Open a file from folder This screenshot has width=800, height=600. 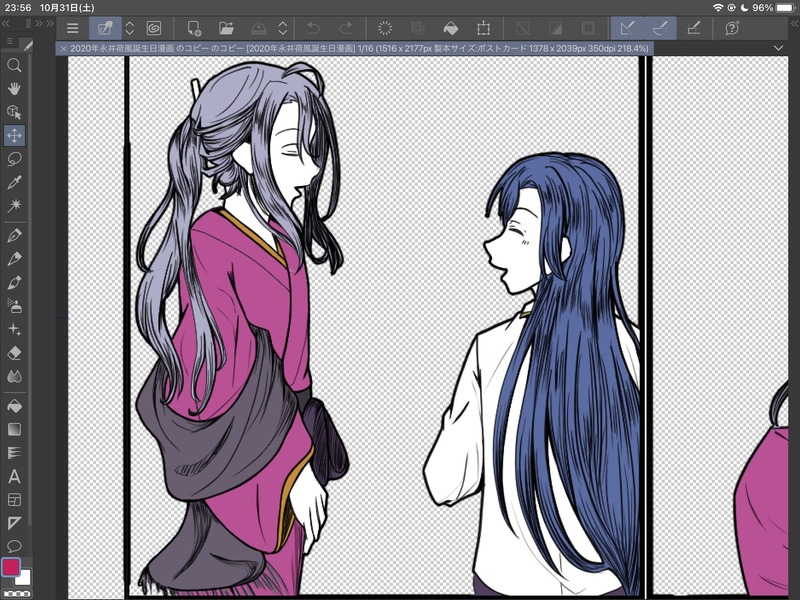point(226,28)
